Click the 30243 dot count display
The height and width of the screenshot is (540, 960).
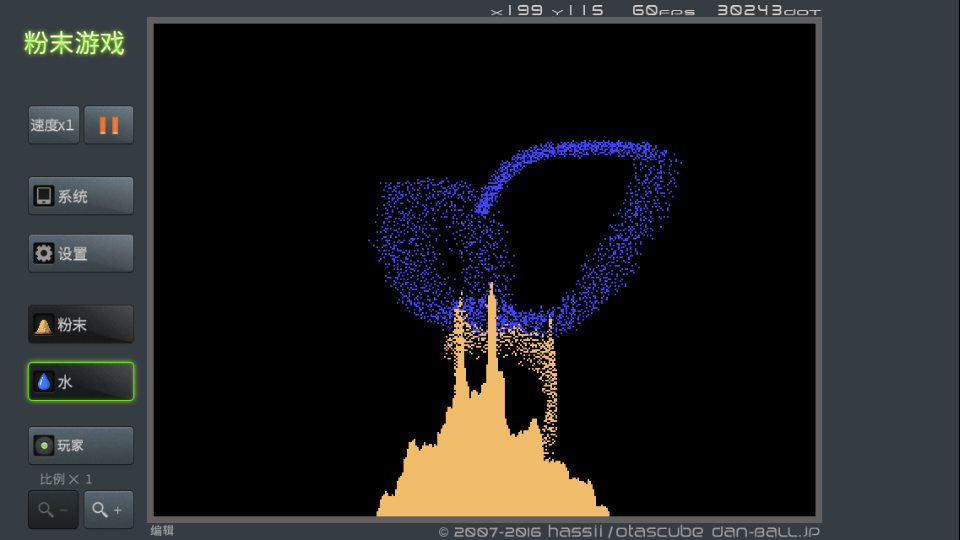click(x=768, y=11)
